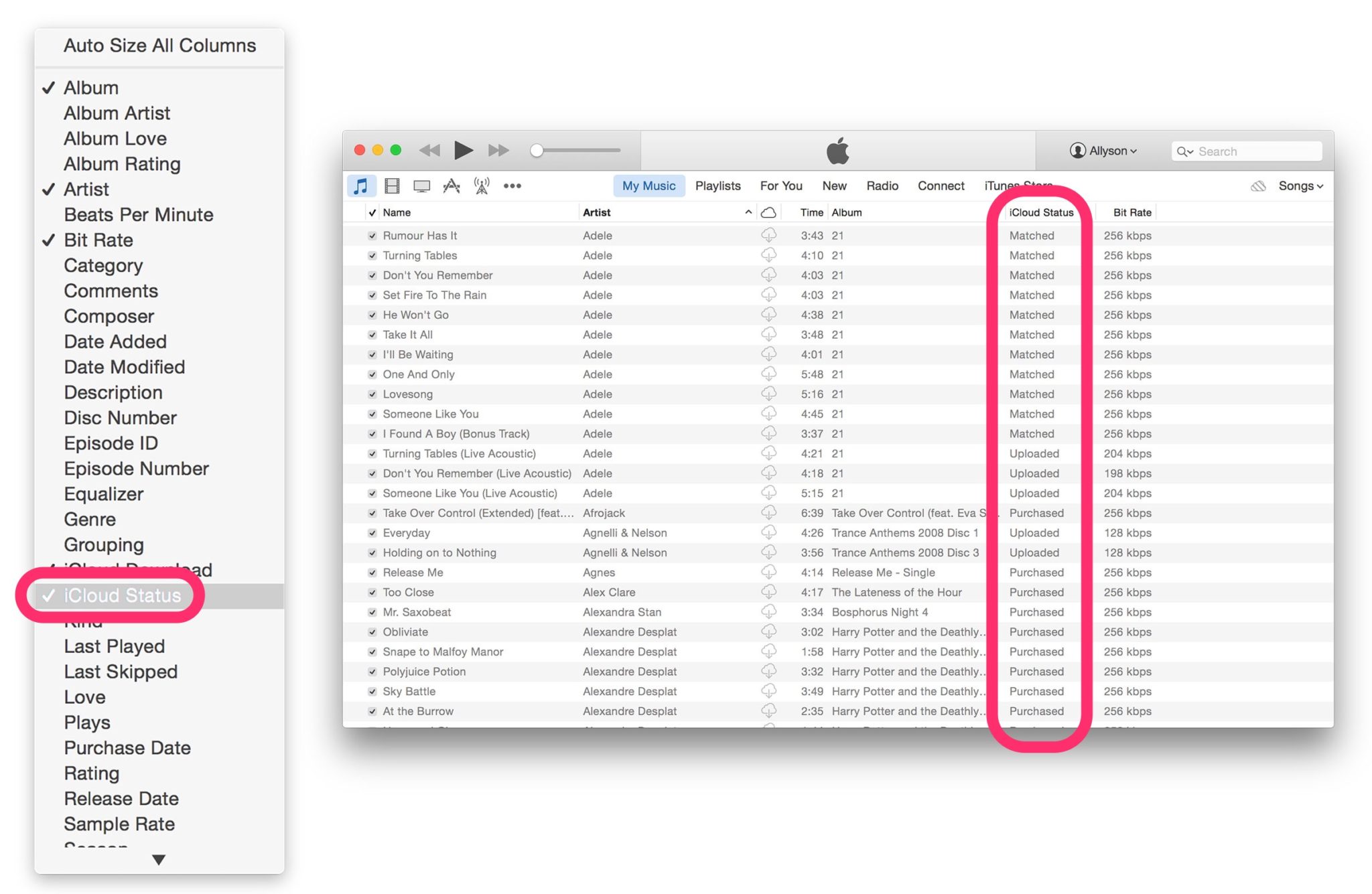The width and height of the screenshot is (1372, 894).
Task: Click cloud download icon for Too Close
Action: pos(768,592)
